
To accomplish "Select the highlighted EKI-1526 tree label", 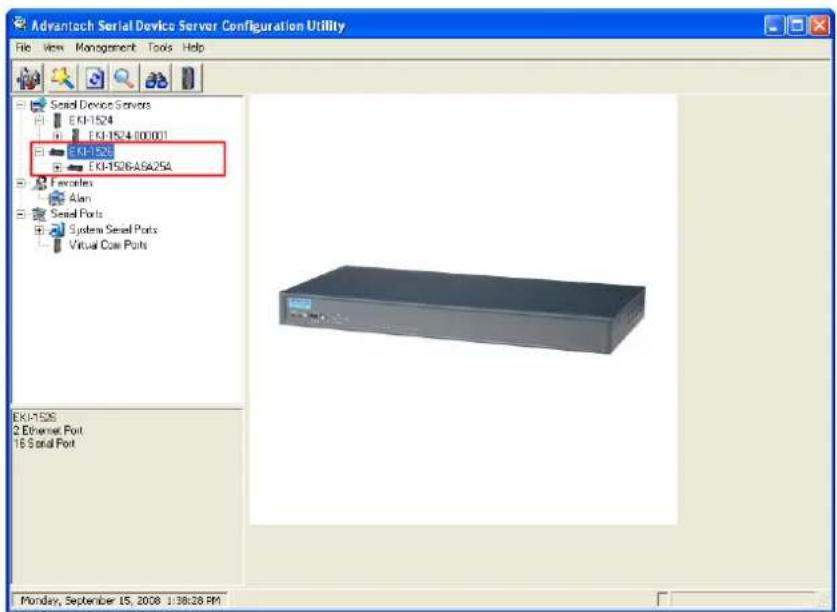I will (91, 152).
